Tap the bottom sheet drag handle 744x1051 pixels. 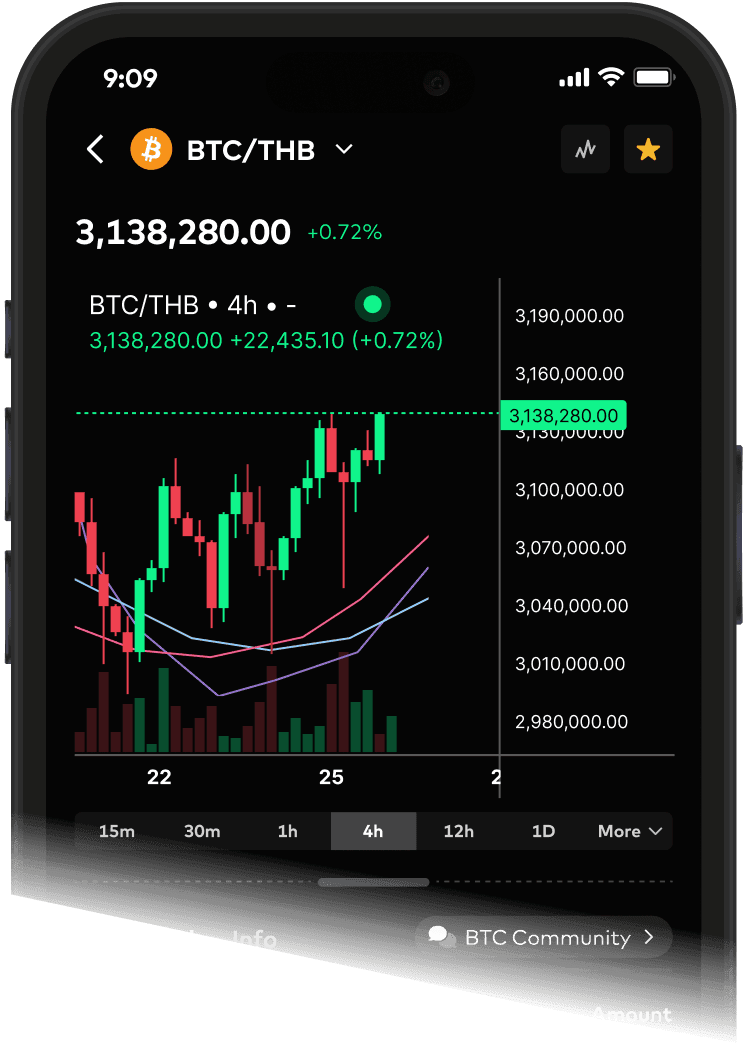coord(373,882)
